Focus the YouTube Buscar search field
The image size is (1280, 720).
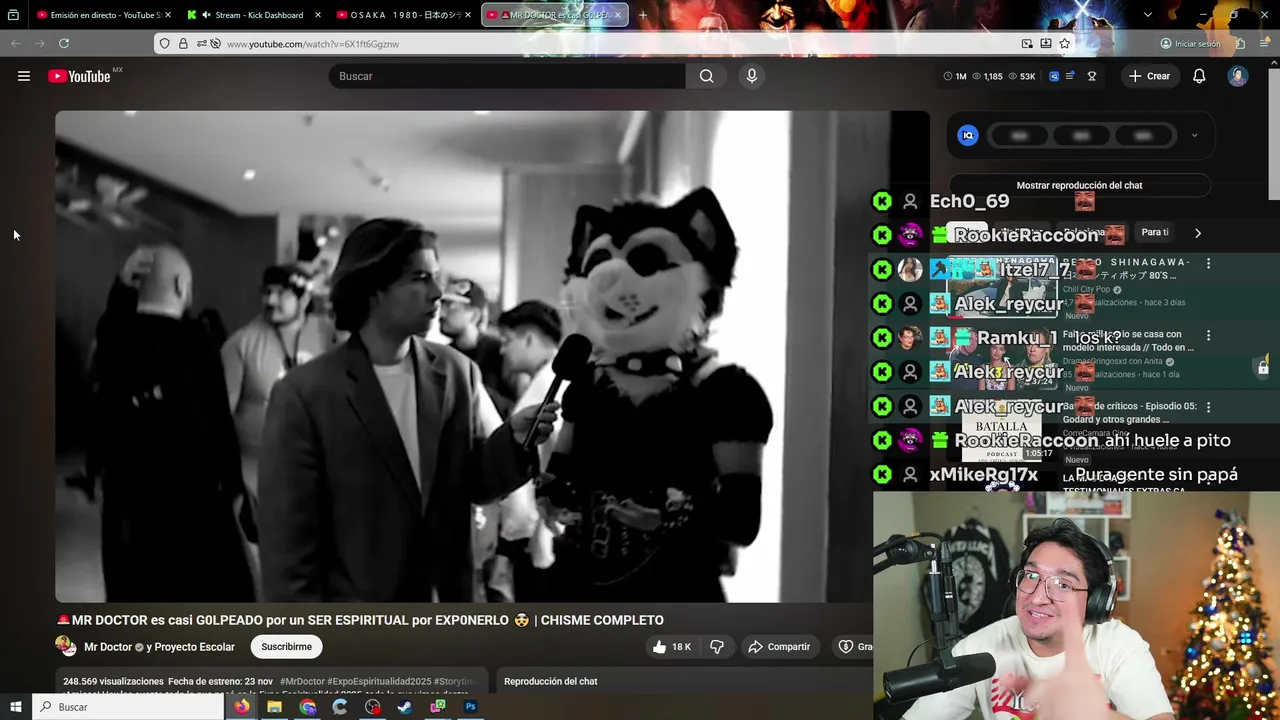(x=507, y=76)
